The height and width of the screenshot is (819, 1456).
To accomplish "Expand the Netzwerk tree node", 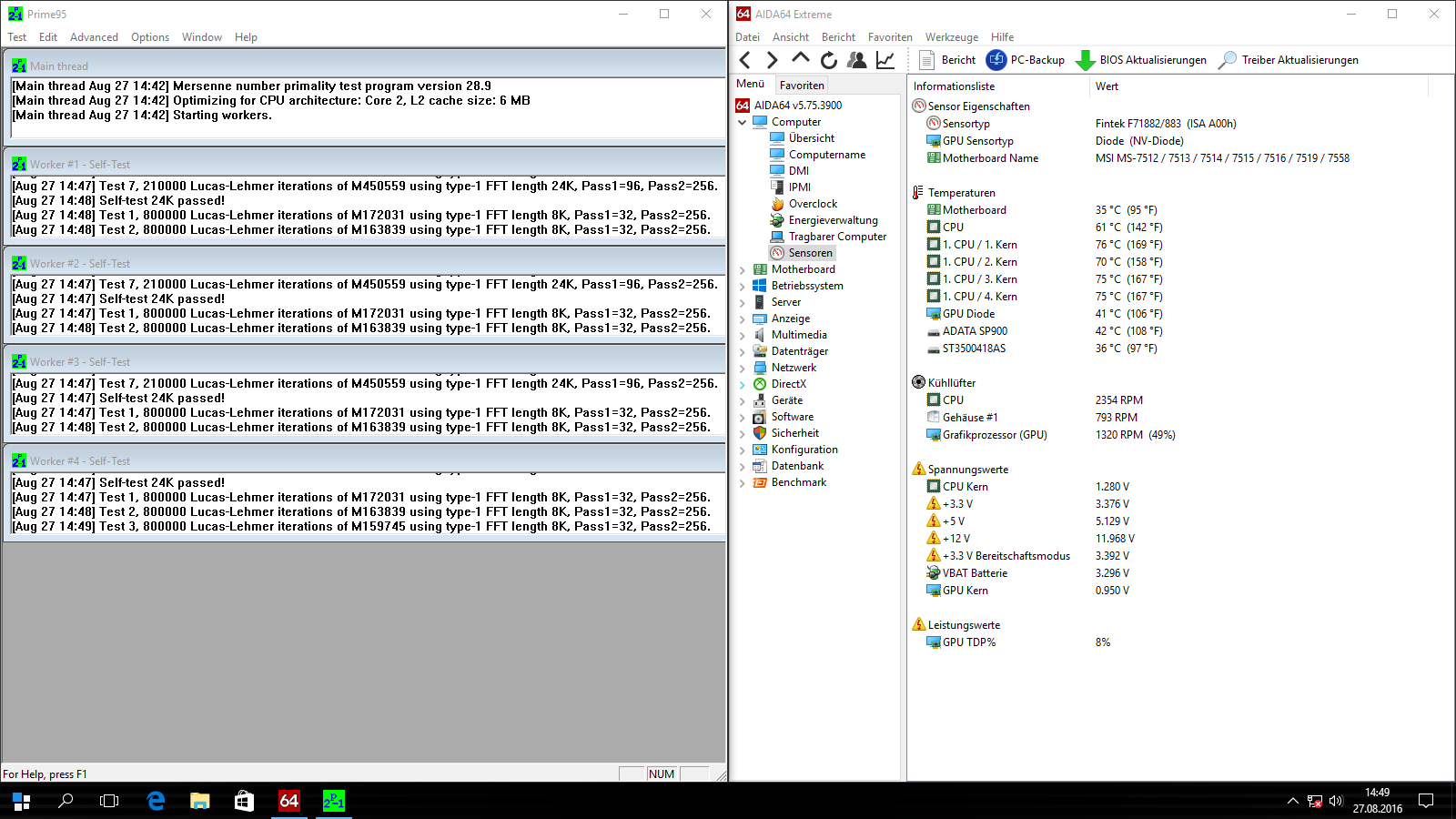I will (x=743, y=368).
